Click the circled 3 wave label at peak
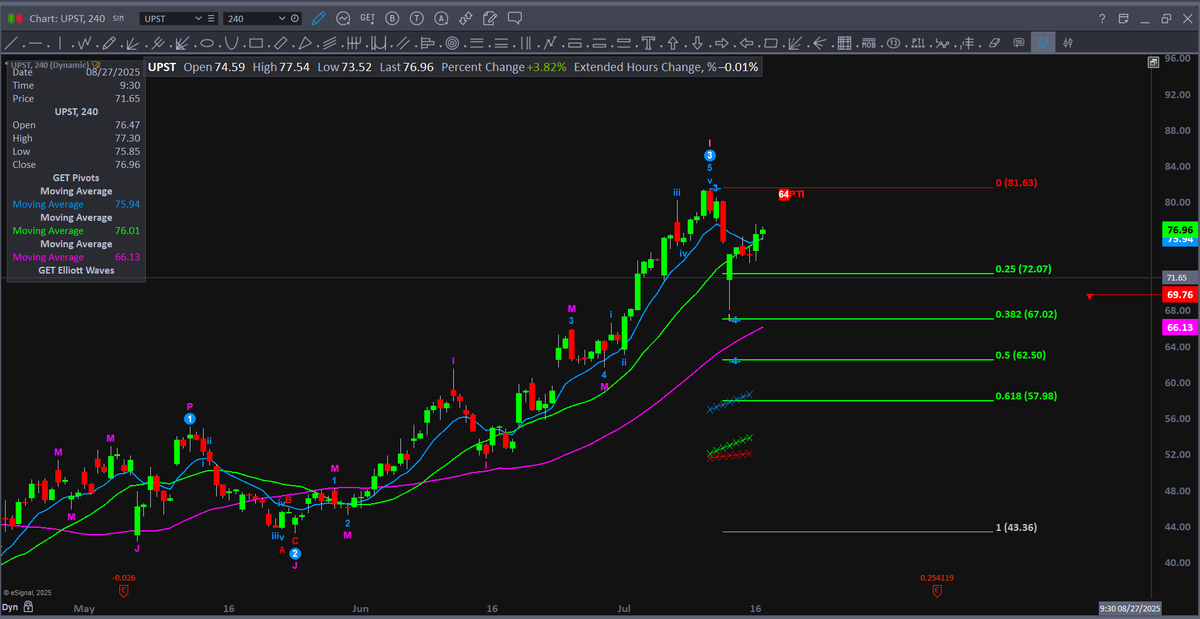1200x619 pixels. point(709,156)
